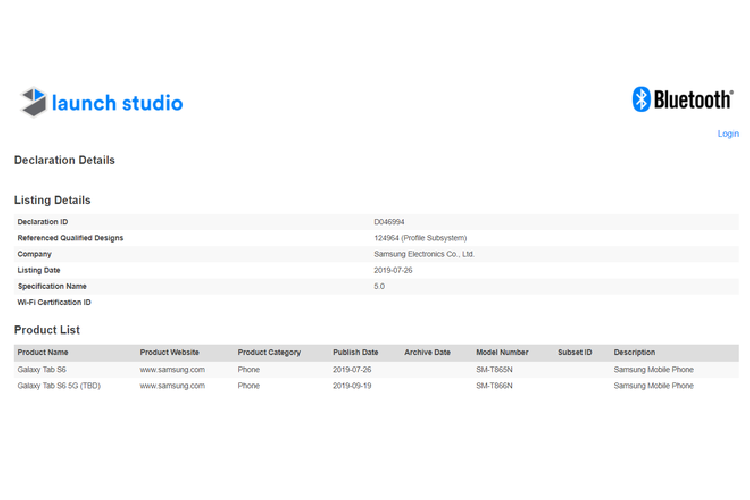Click the launch studio cube logo icon
This screenshot has height=500, width=750.
pyautogui.click(x=33, y=102)
